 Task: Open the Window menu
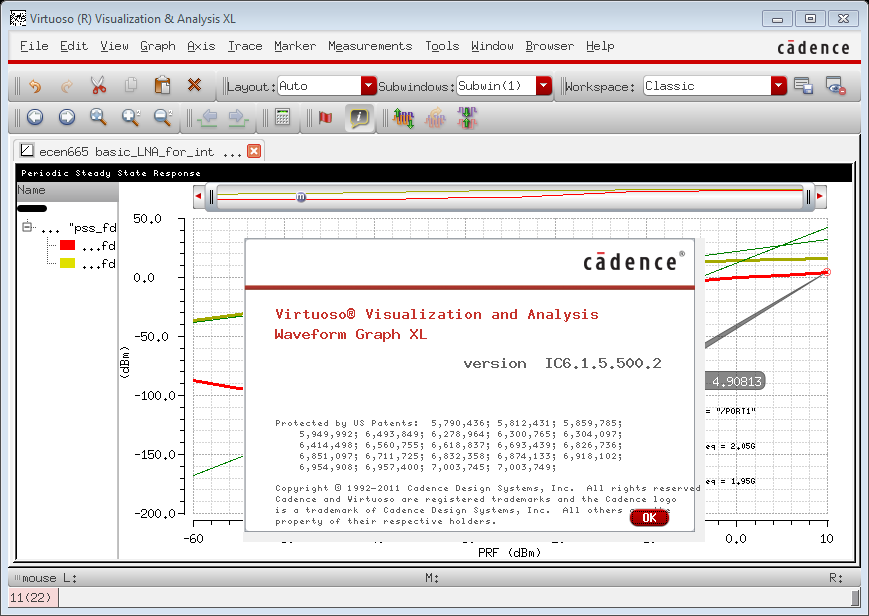[492, 46]
